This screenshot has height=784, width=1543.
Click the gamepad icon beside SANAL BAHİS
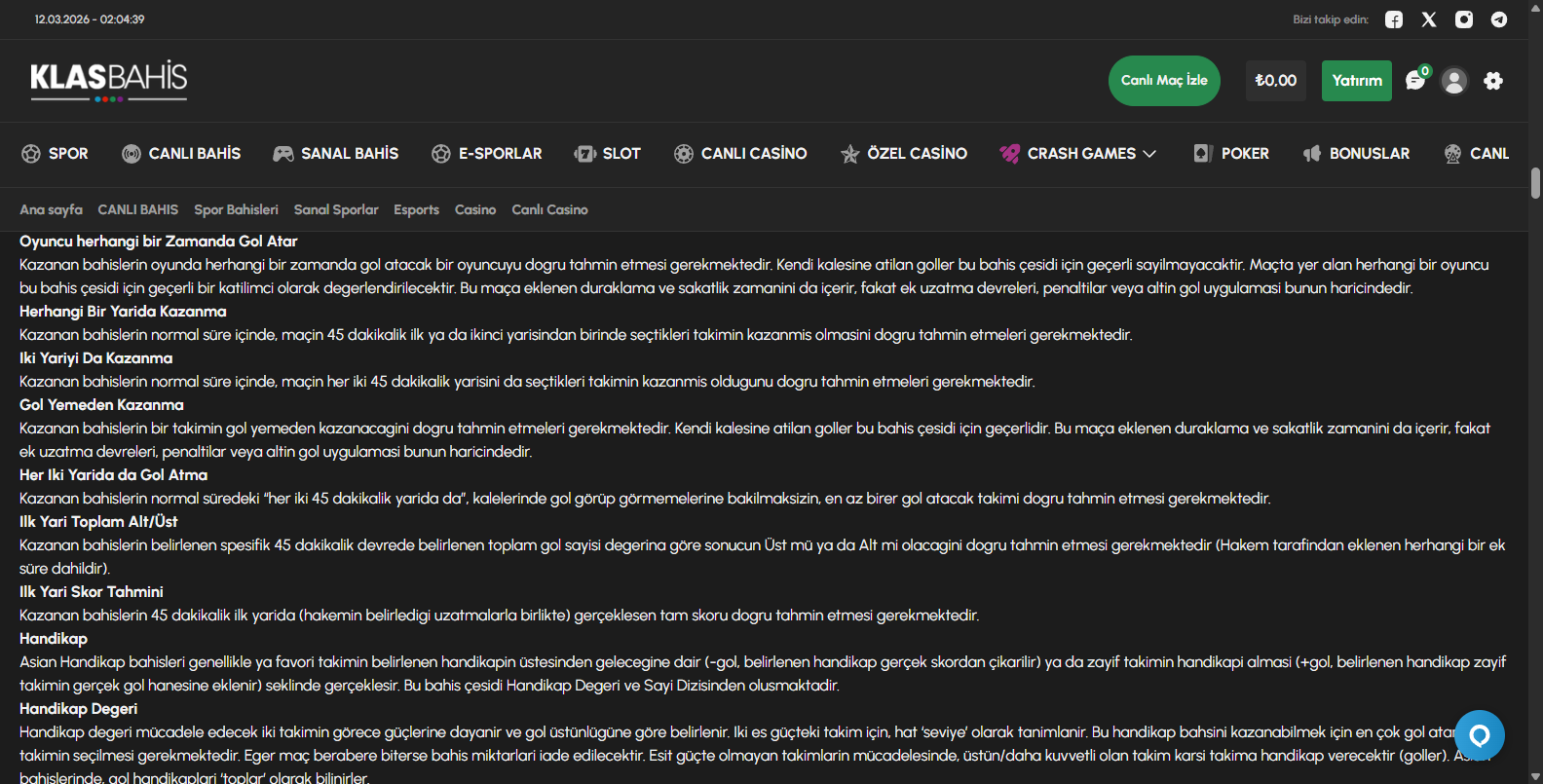pos(283,154)
